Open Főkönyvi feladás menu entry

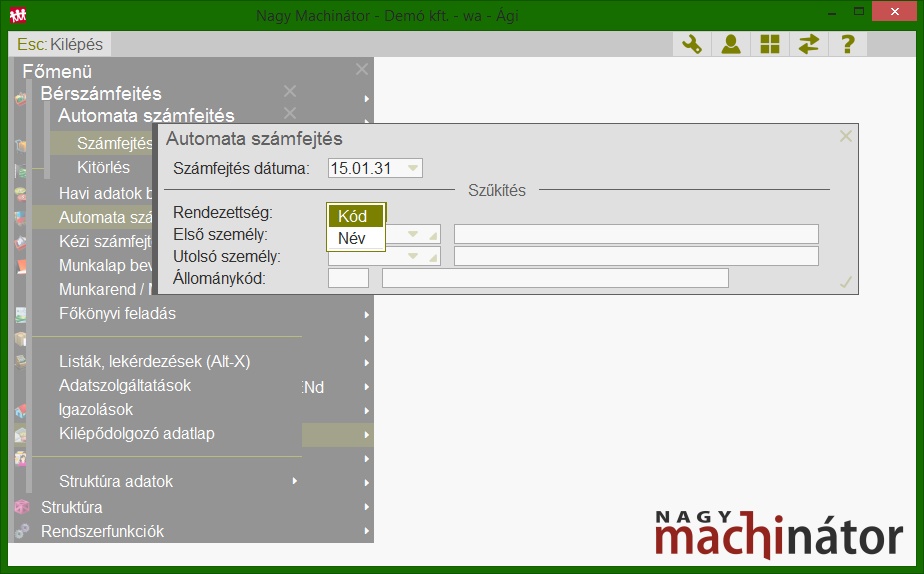(x=117, y=314)
